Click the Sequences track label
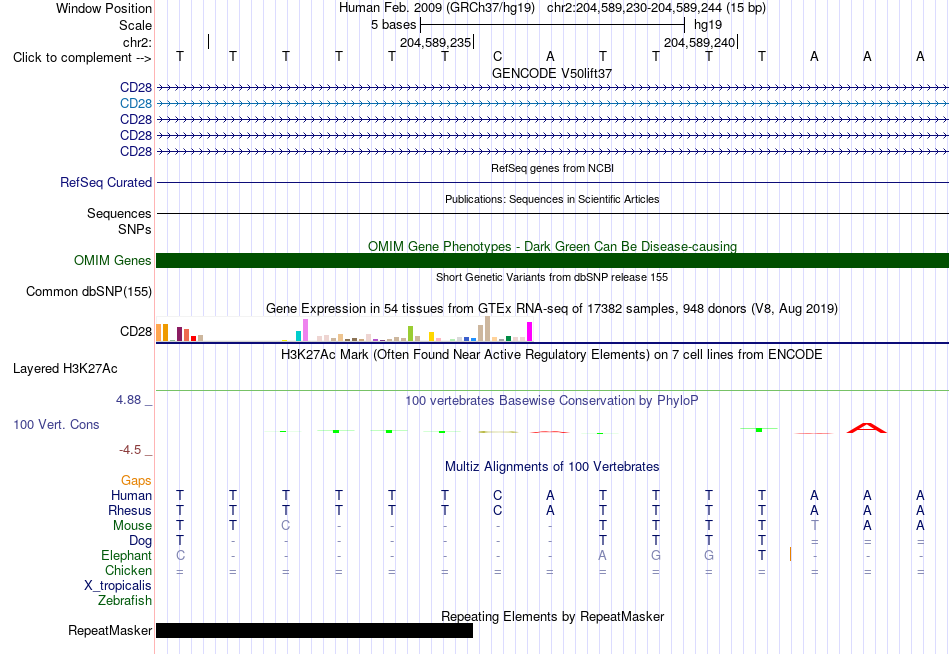Screen dimensions: 950x654 pyautogui.click(x=119, y=213)
